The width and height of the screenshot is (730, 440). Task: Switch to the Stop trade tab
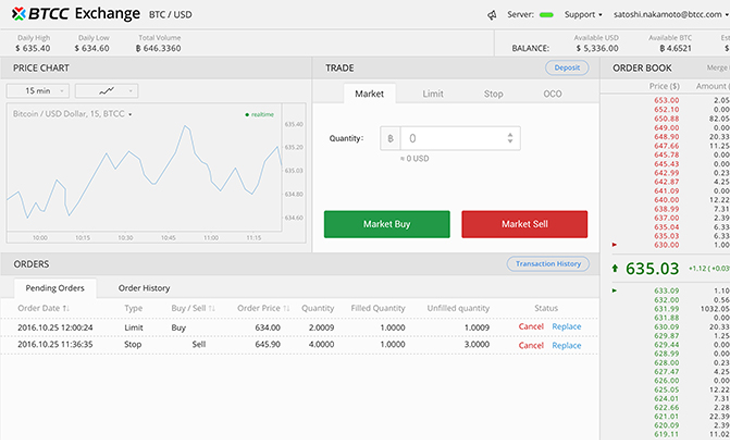coord(493,94)
